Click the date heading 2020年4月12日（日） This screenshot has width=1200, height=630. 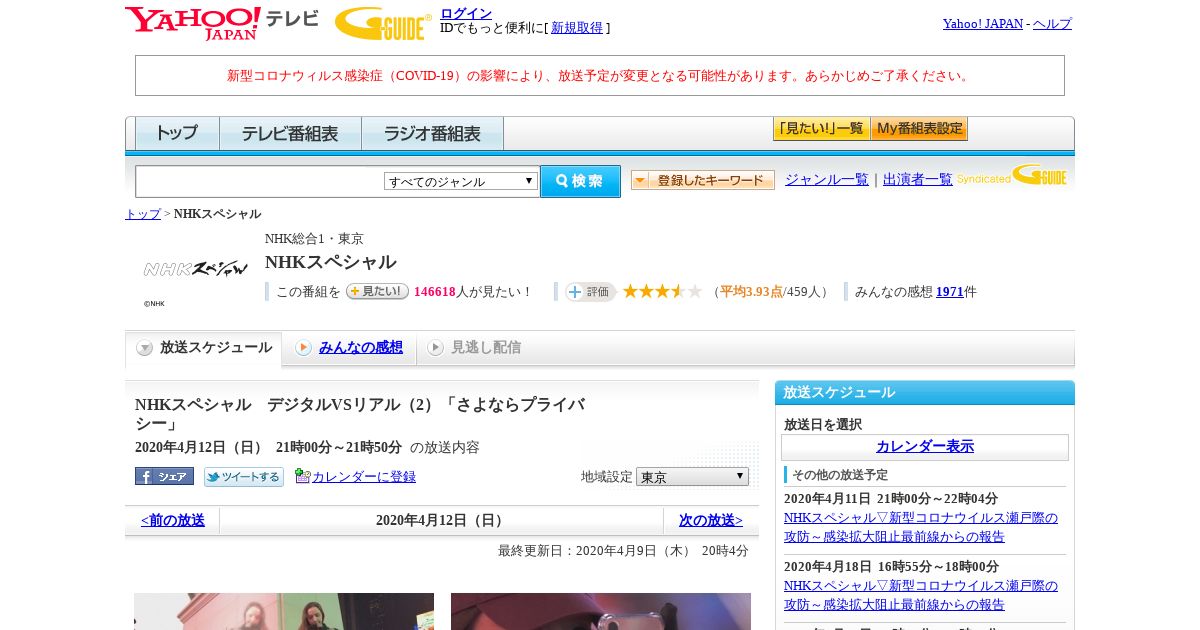click(442, 520)
